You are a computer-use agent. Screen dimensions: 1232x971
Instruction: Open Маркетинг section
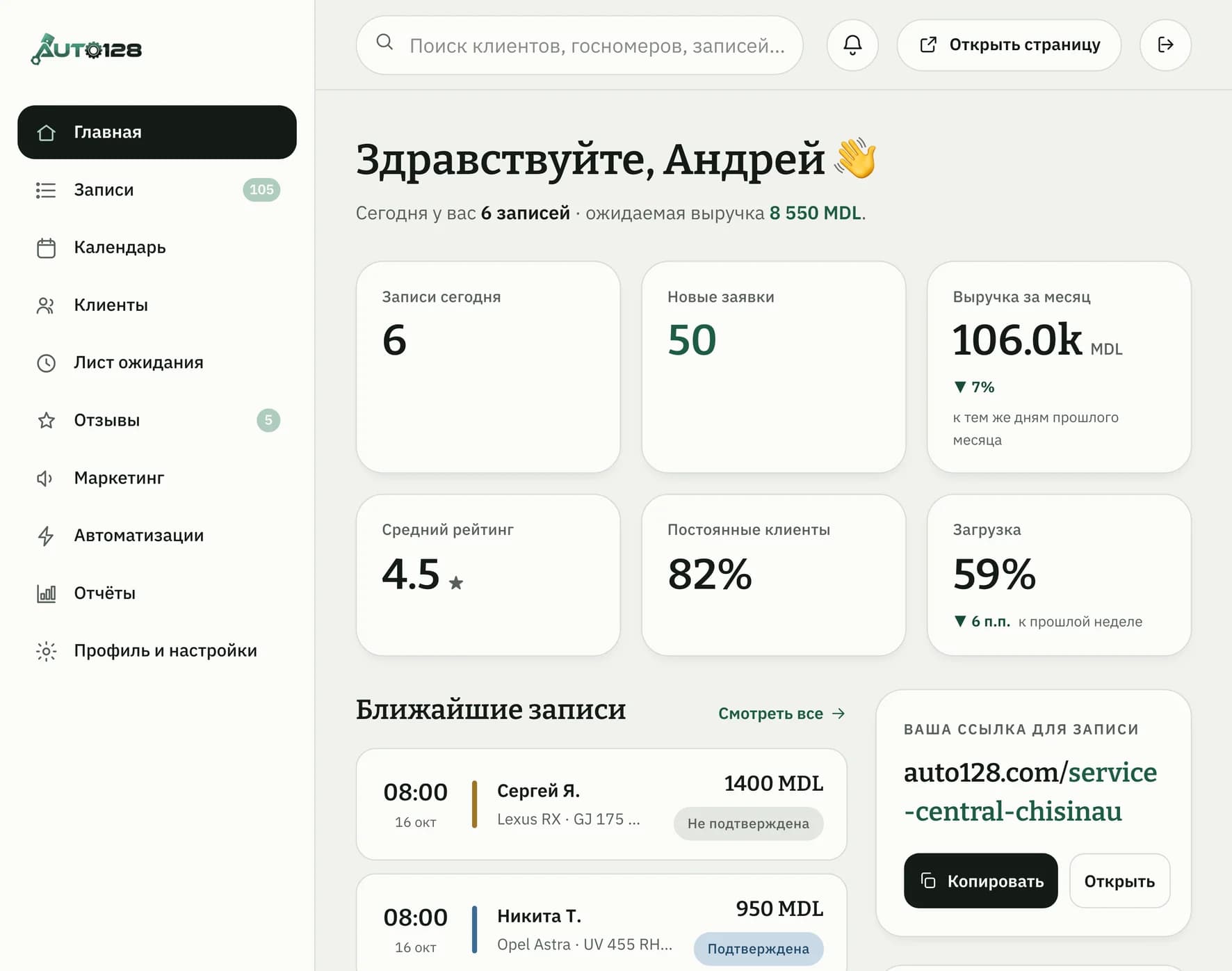point(157,478)
